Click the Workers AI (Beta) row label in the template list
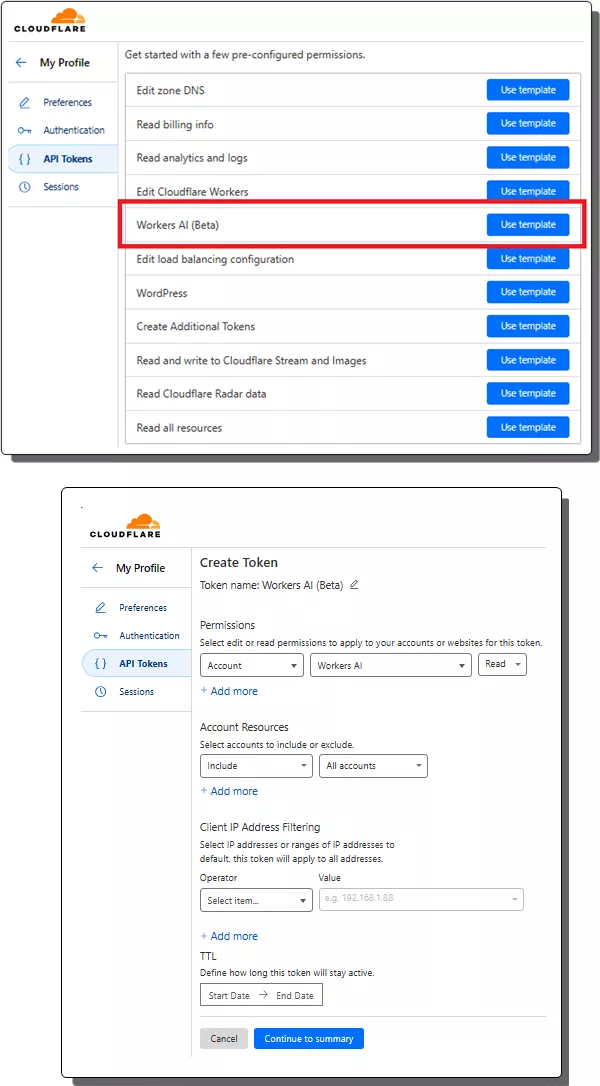Image resolution: width=600 pixels, height=1086 pixels. tap(178, 225)
